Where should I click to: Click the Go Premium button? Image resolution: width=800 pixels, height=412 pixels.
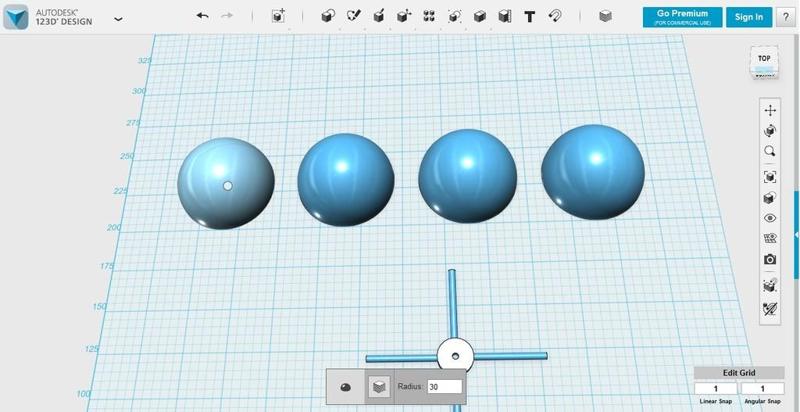pos(682,17)
